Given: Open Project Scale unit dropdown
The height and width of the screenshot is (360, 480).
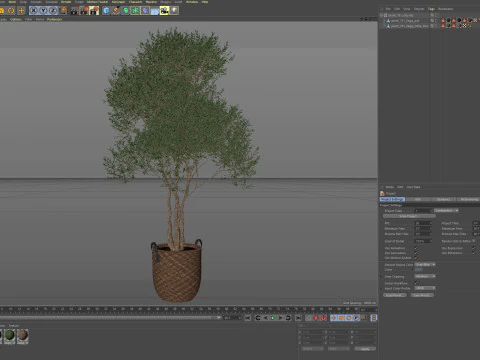Looking at the screenshot, I should click(446, 210).
